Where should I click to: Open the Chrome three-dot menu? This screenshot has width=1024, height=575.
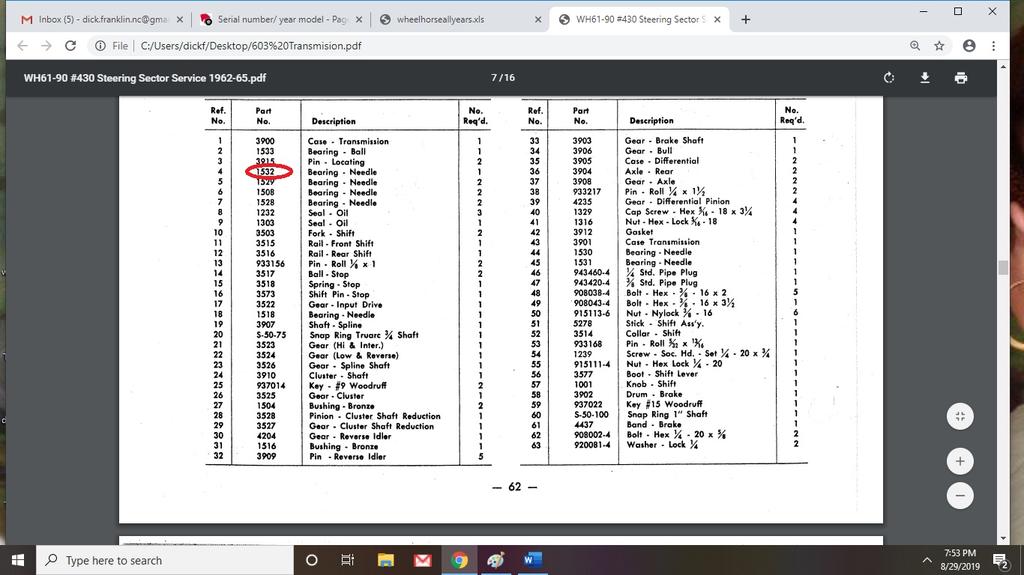pos(993,46)
